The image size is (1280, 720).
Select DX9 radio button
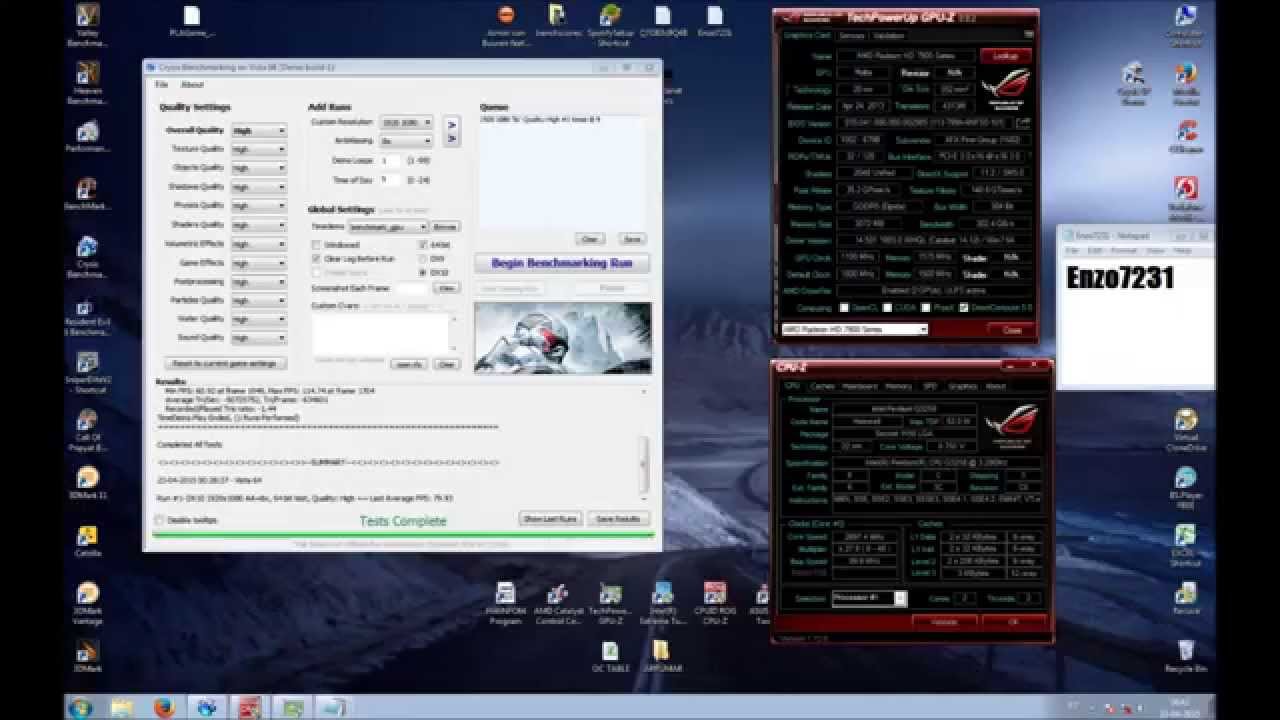pyautogui.click(x=423, y=258)
